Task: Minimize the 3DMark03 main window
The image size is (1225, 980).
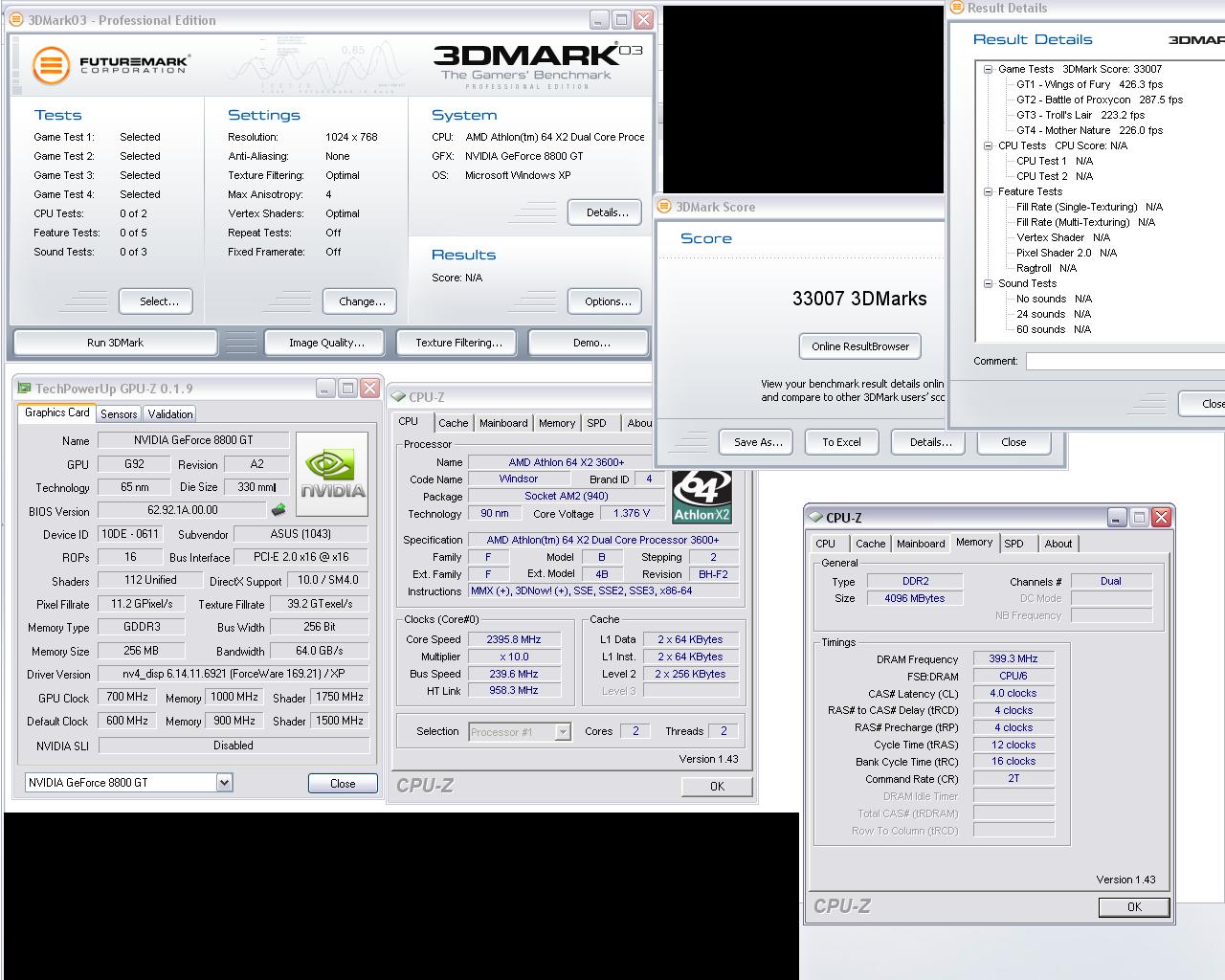Action: [x=599, y=19]
